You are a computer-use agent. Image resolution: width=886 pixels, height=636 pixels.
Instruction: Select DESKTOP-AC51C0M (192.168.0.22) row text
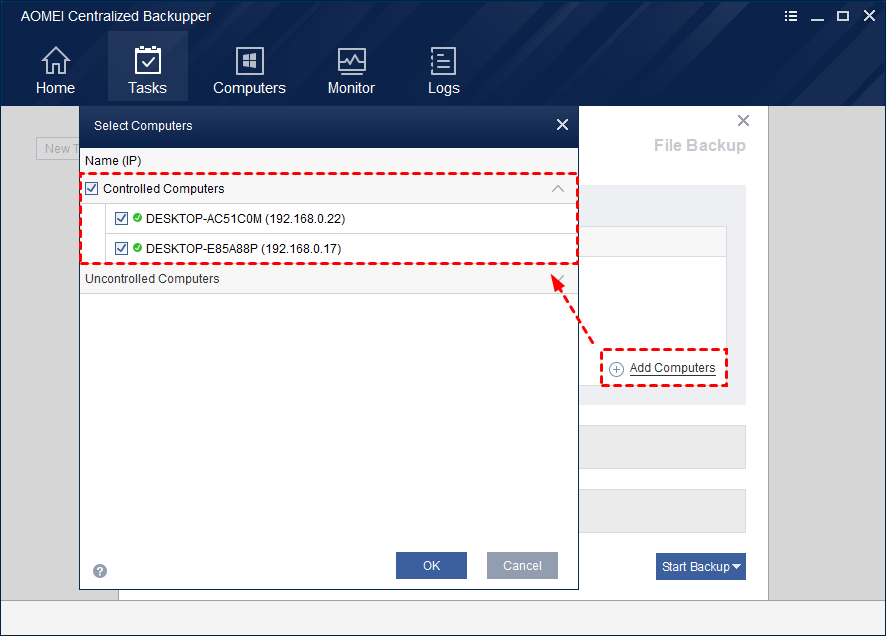(245, 219)
